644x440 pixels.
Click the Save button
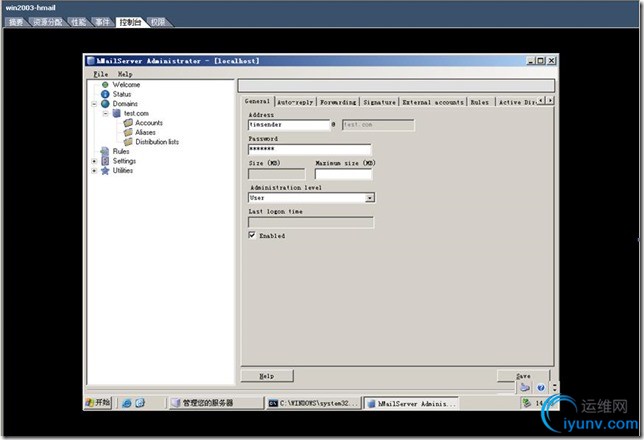point(523,375)
